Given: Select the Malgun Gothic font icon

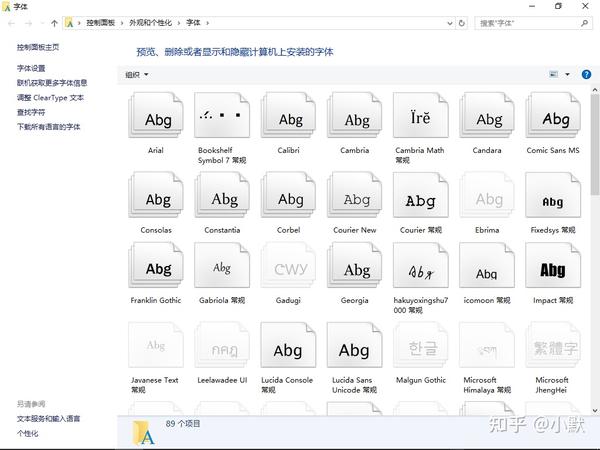Looking at the screenshot, I should [x=421, y=345].
